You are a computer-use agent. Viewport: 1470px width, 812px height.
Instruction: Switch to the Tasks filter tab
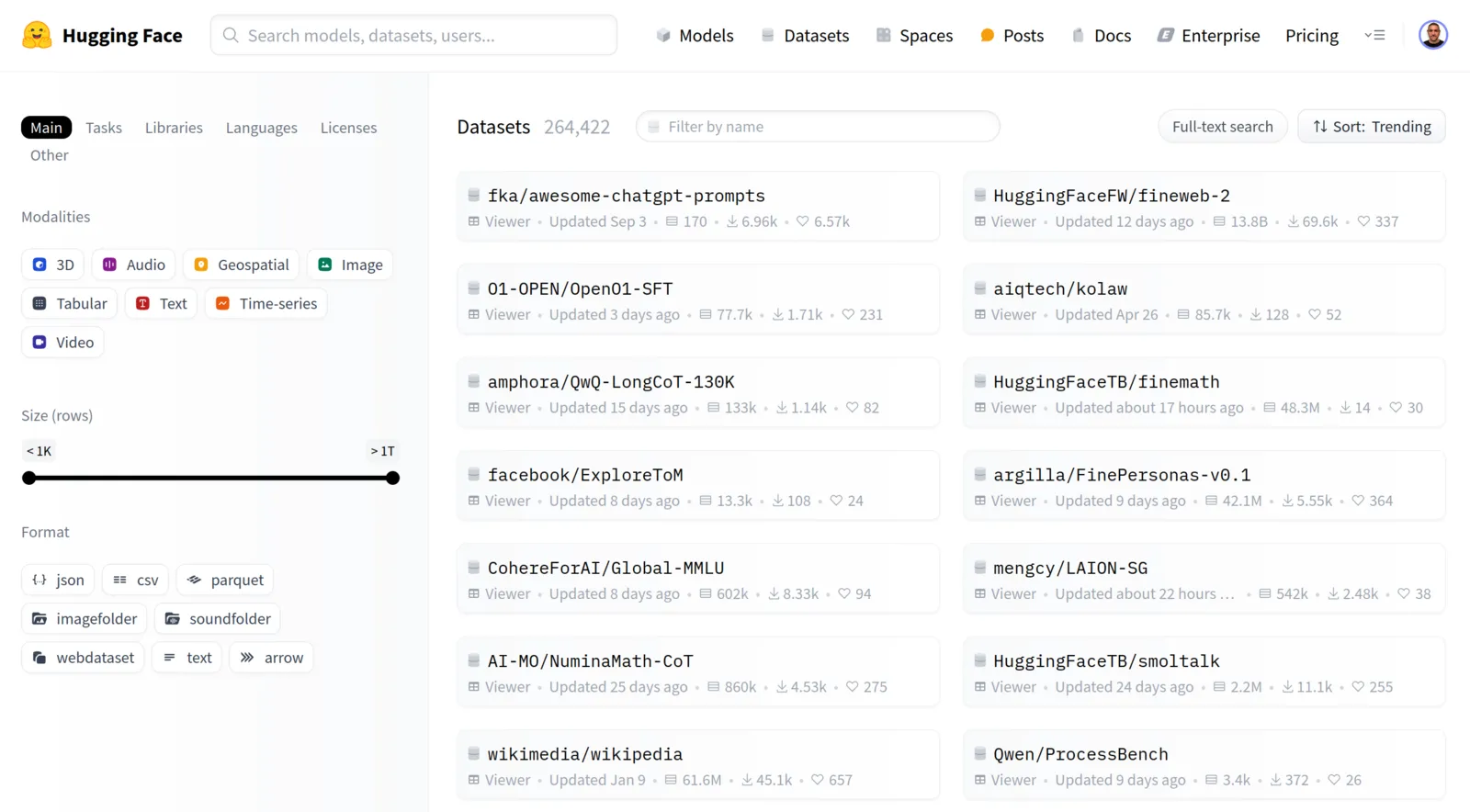[104, 128]
